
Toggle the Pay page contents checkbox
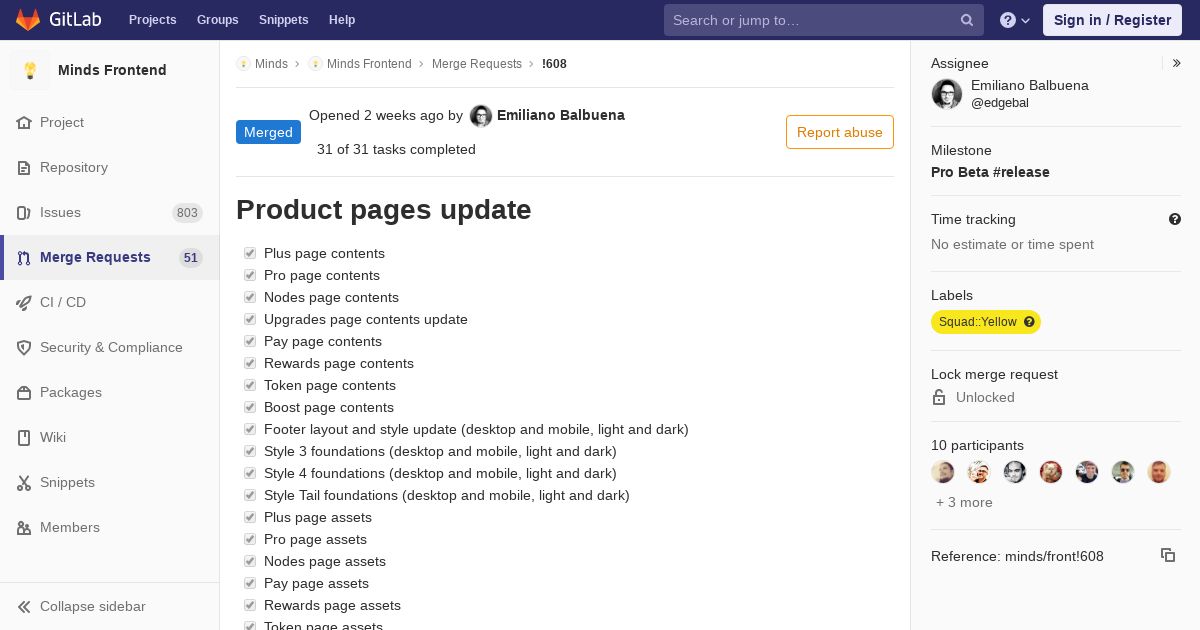point(250,341)
